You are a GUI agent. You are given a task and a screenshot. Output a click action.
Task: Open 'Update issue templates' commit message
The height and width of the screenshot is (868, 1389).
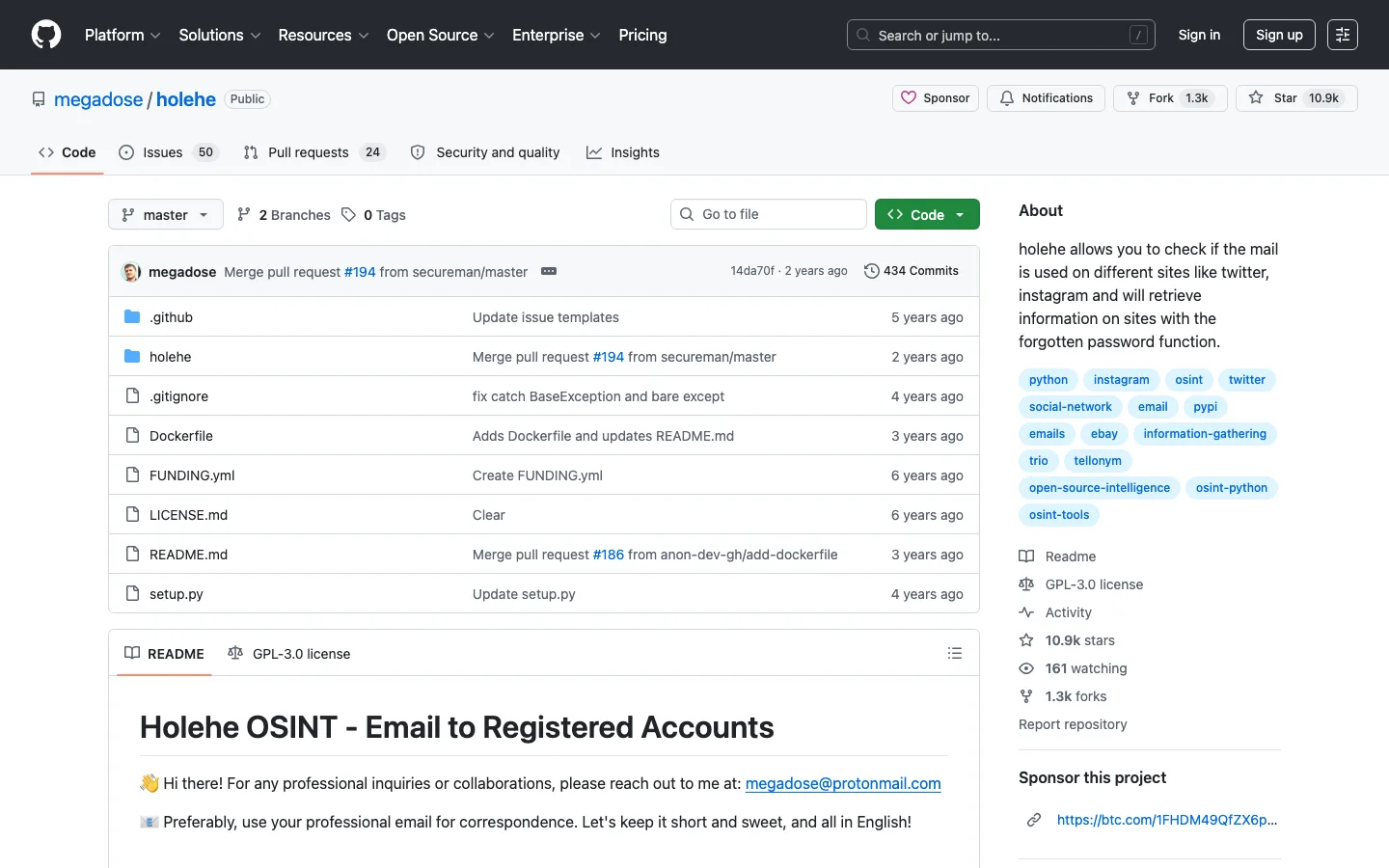point(546,317)
